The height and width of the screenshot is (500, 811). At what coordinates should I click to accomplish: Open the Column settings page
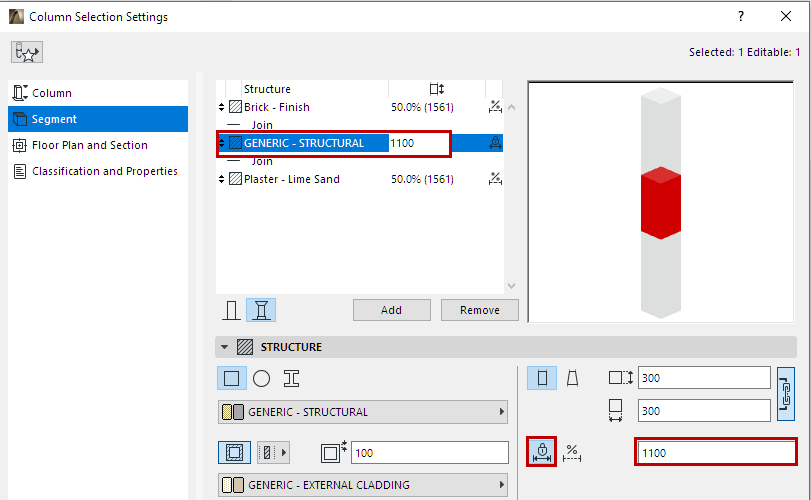click(x=98, y=93)
